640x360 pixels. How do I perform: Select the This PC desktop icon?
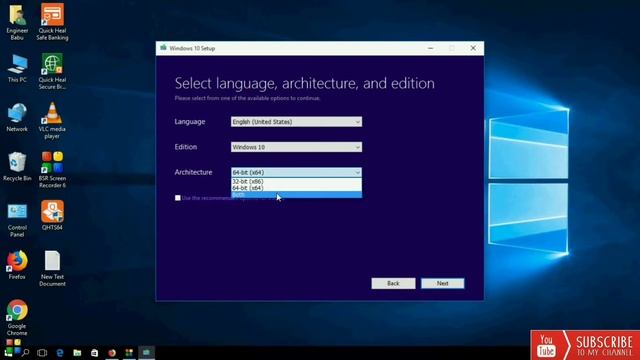pos(17,68)
